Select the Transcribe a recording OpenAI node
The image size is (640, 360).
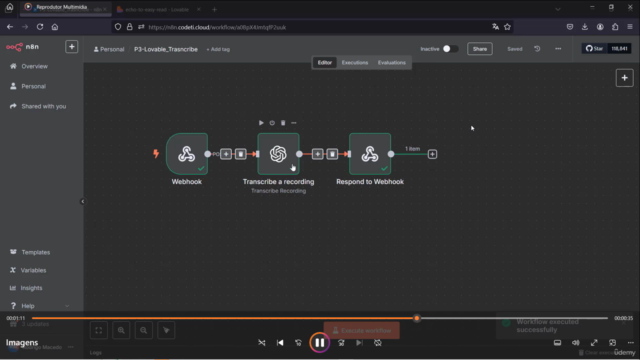[278, 154]
